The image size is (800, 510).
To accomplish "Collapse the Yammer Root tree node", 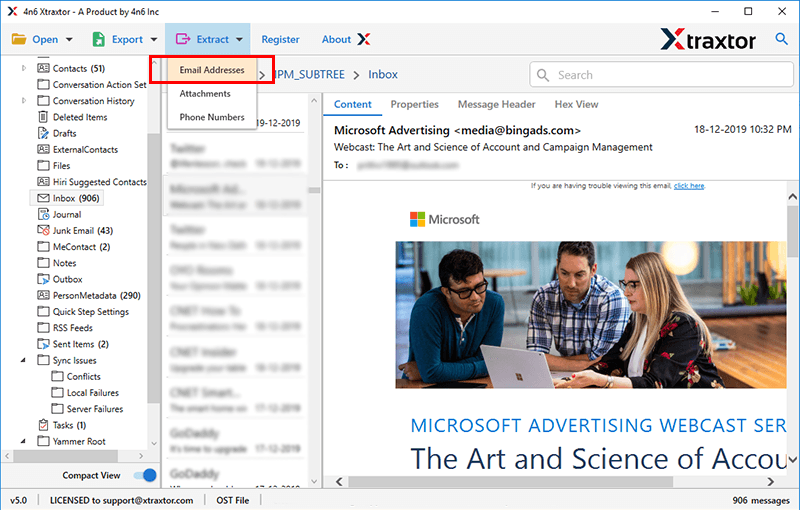I will tap(23, 441).
